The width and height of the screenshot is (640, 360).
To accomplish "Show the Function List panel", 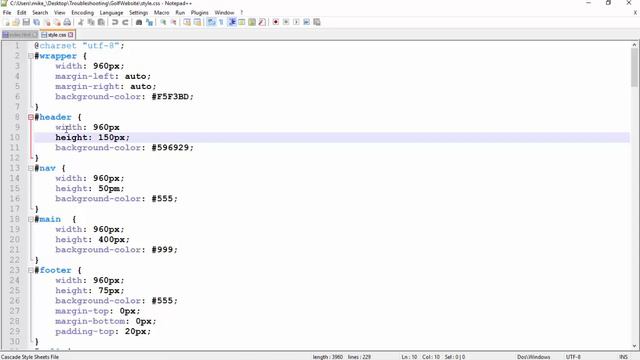I will [x=262, y=22].
